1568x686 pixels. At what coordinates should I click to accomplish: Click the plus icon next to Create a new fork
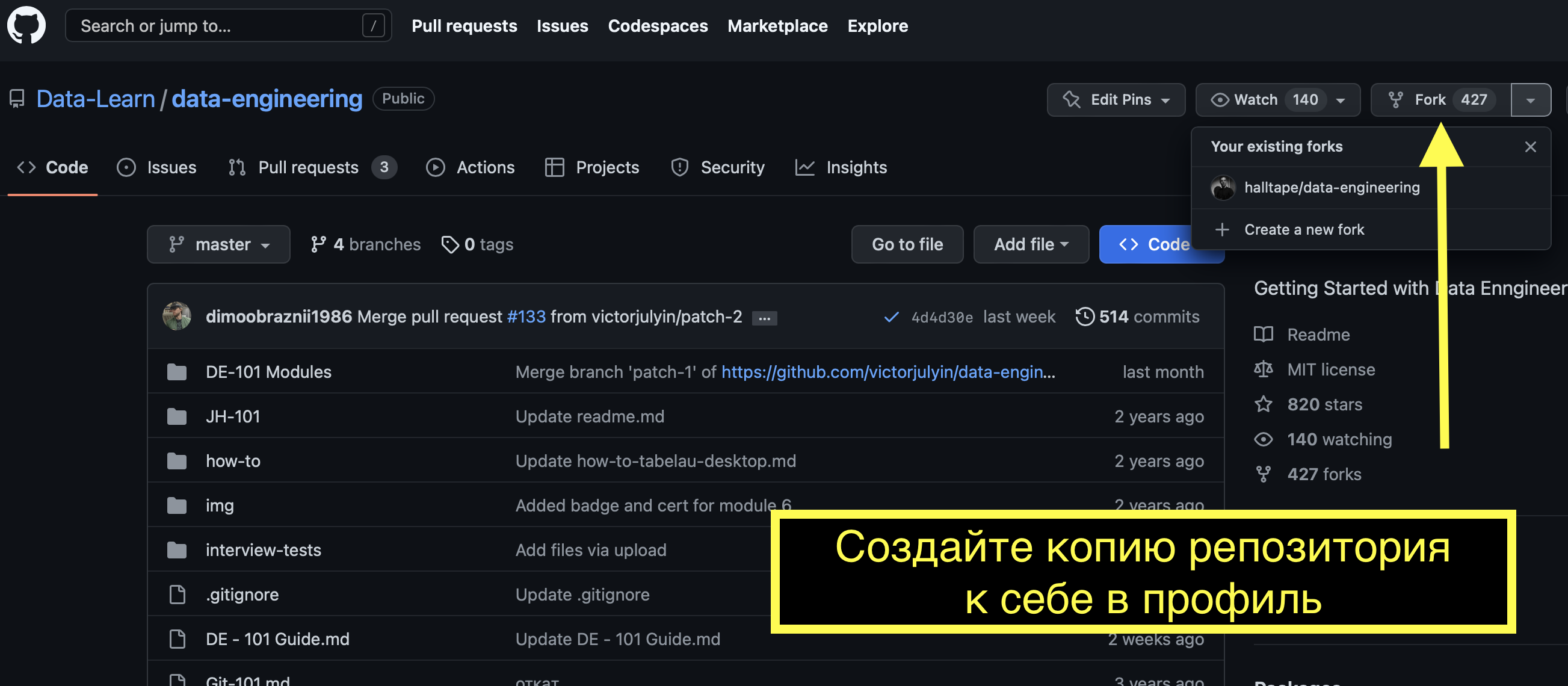tap(1221, 229)
